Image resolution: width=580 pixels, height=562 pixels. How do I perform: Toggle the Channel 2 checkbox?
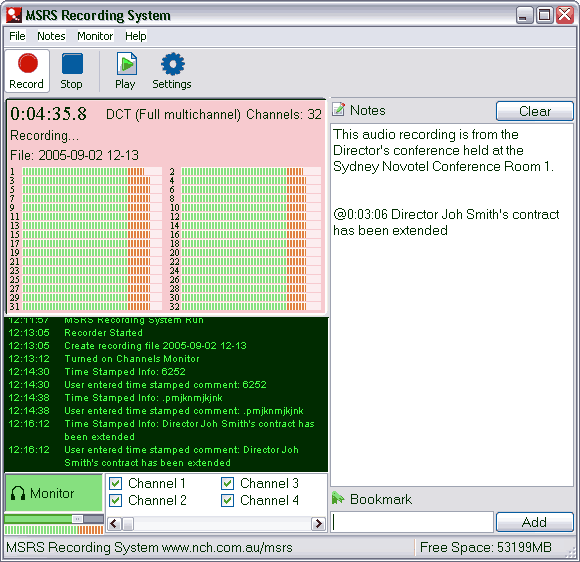(115, 501)
